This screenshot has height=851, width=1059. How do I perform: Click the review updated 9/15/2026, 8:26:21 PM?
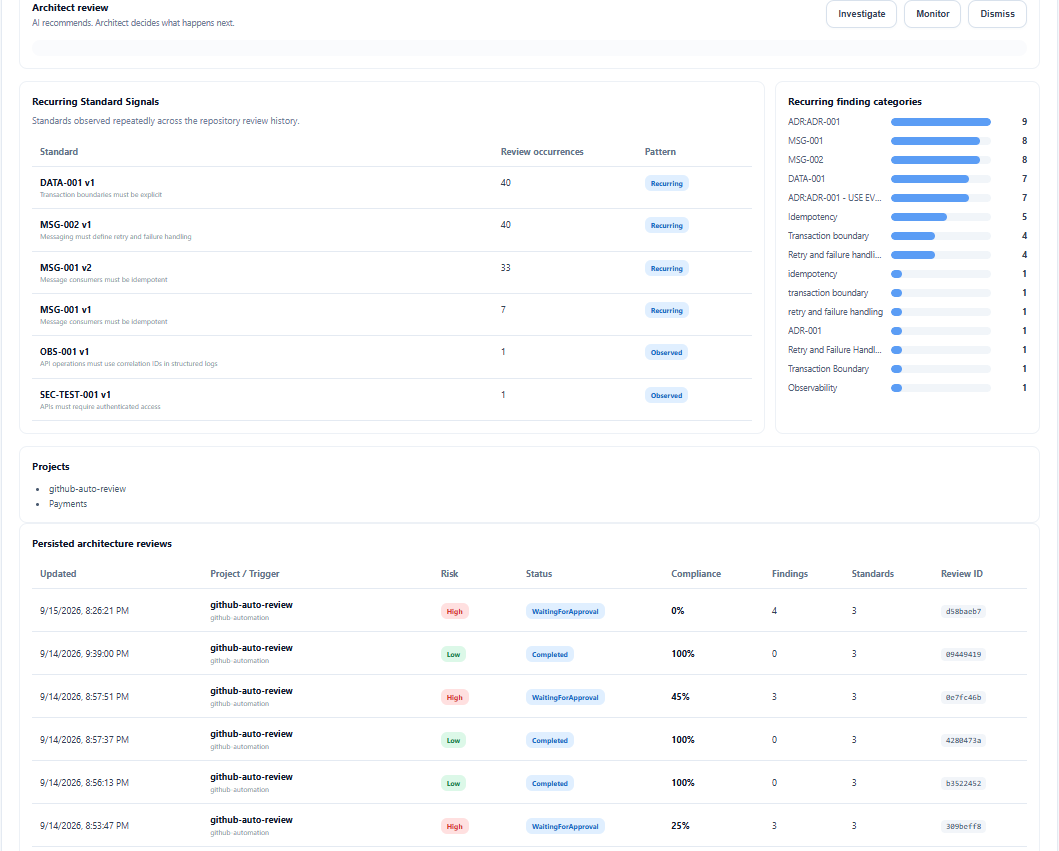tap(84, 611)
